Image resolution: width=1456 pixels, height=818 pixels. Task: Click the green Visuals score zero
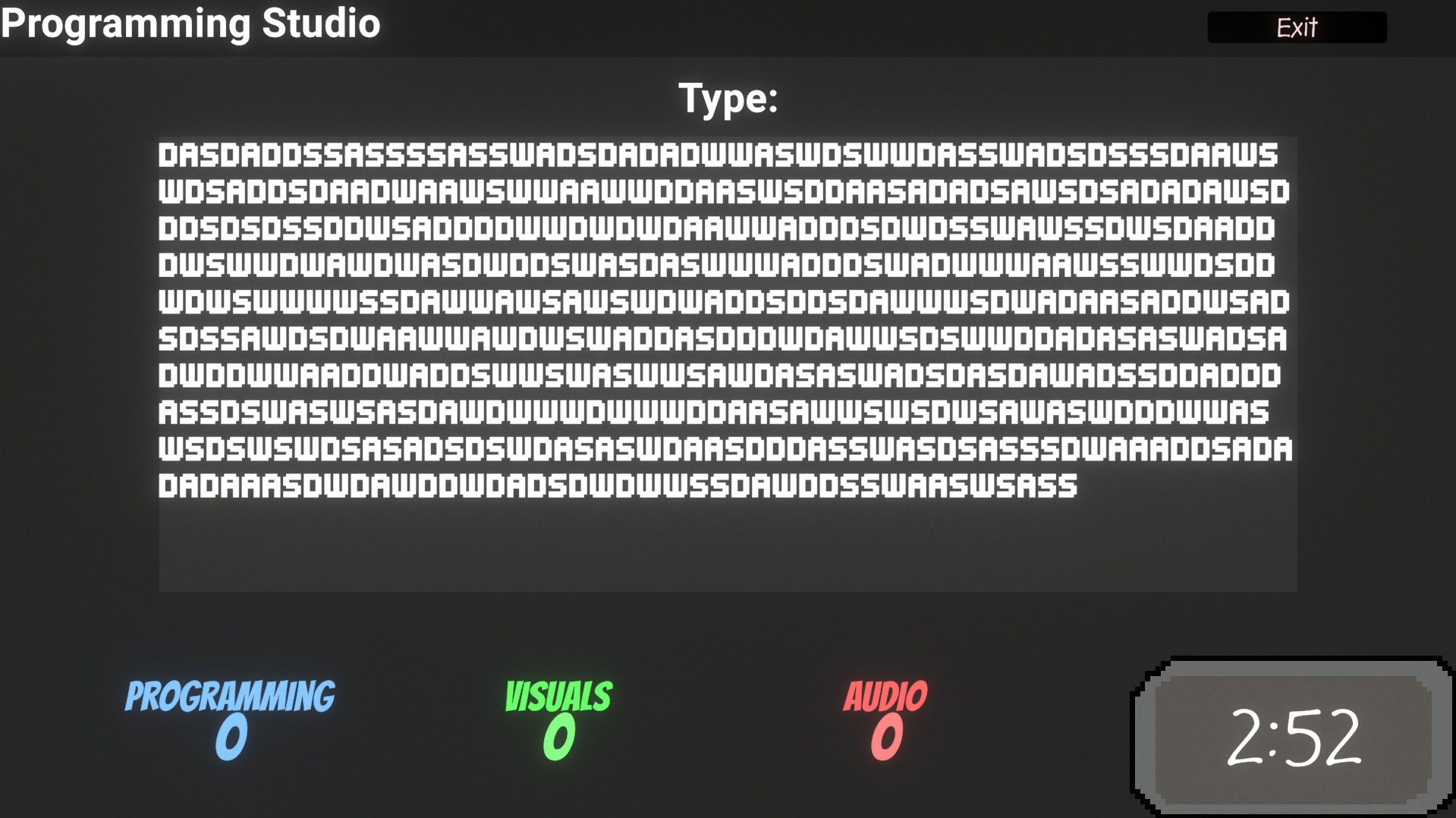[559, 738]
